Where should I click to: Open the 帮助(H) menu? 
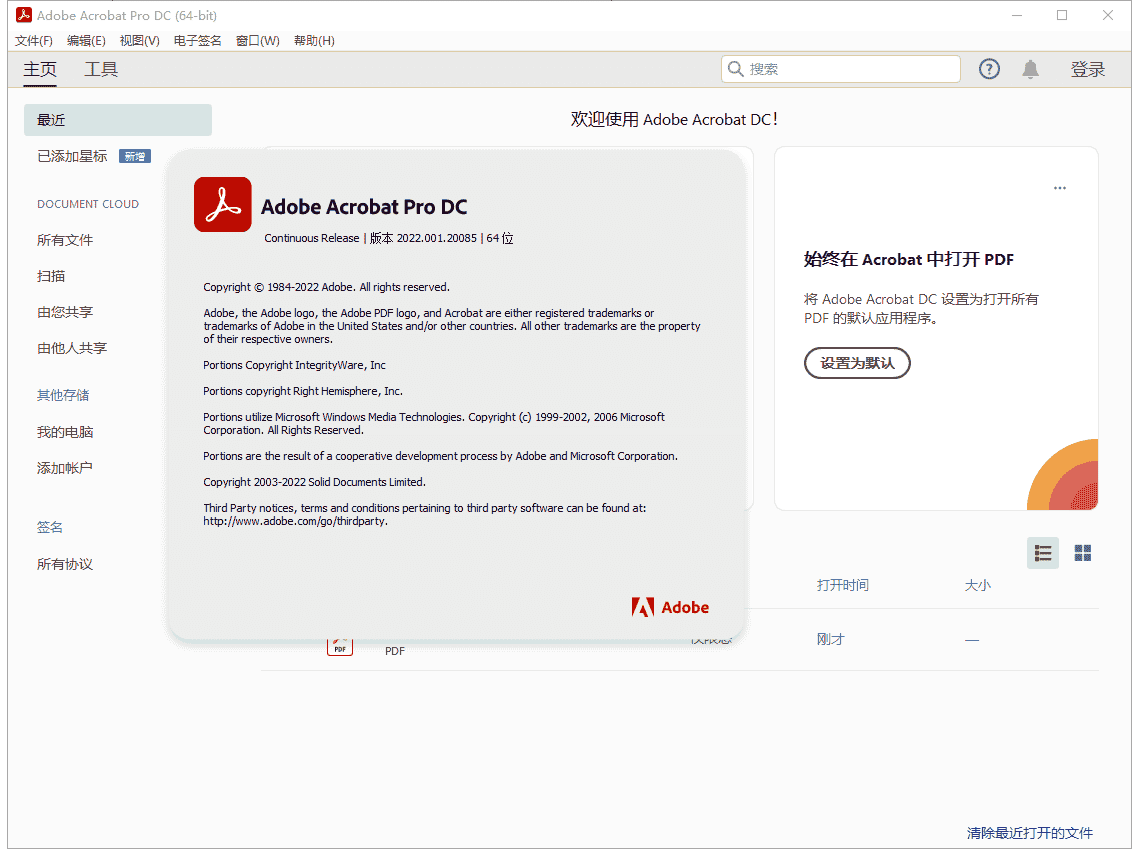[x=314, y=41]
